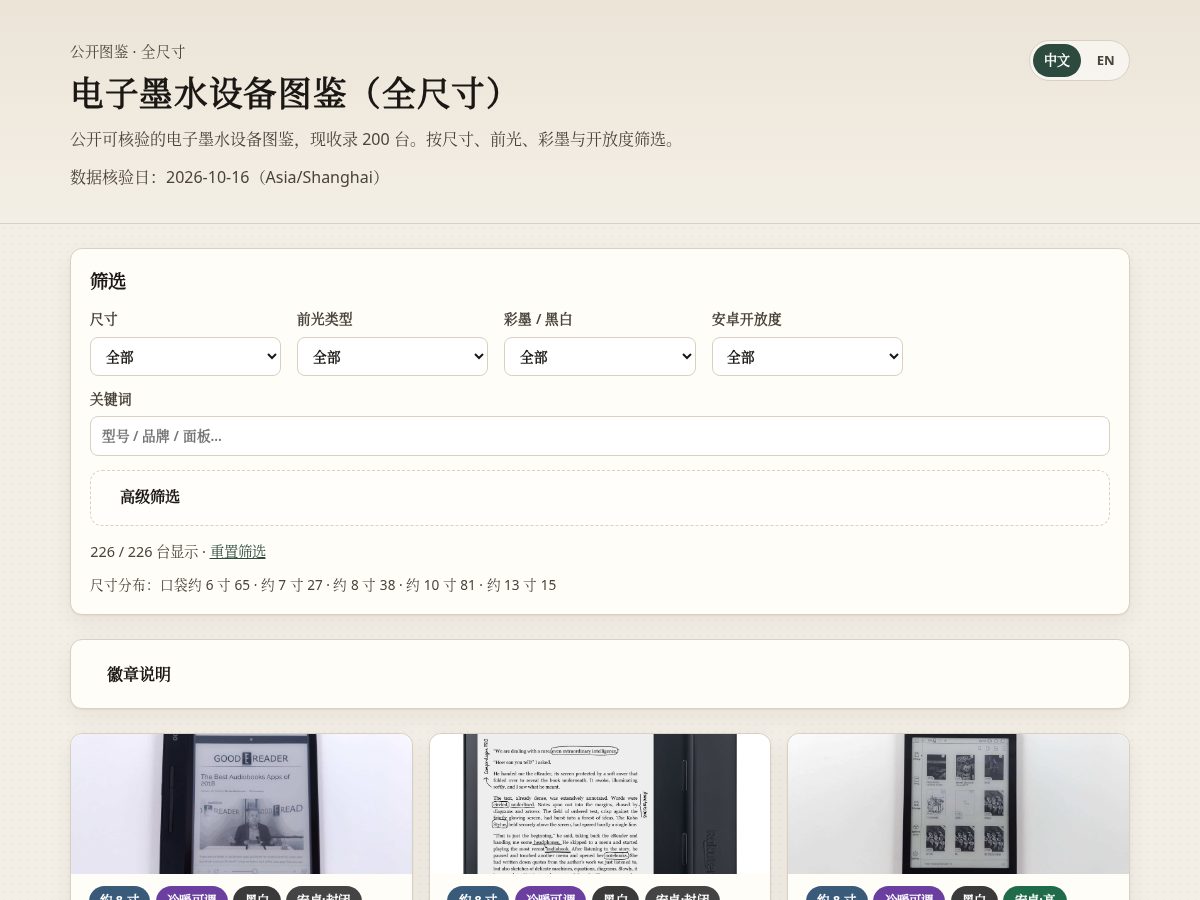1200x900 pixels.
Task: Click the 约 13 寸 15 size entry
Action: pyautogui.click(x=521, y=585)
